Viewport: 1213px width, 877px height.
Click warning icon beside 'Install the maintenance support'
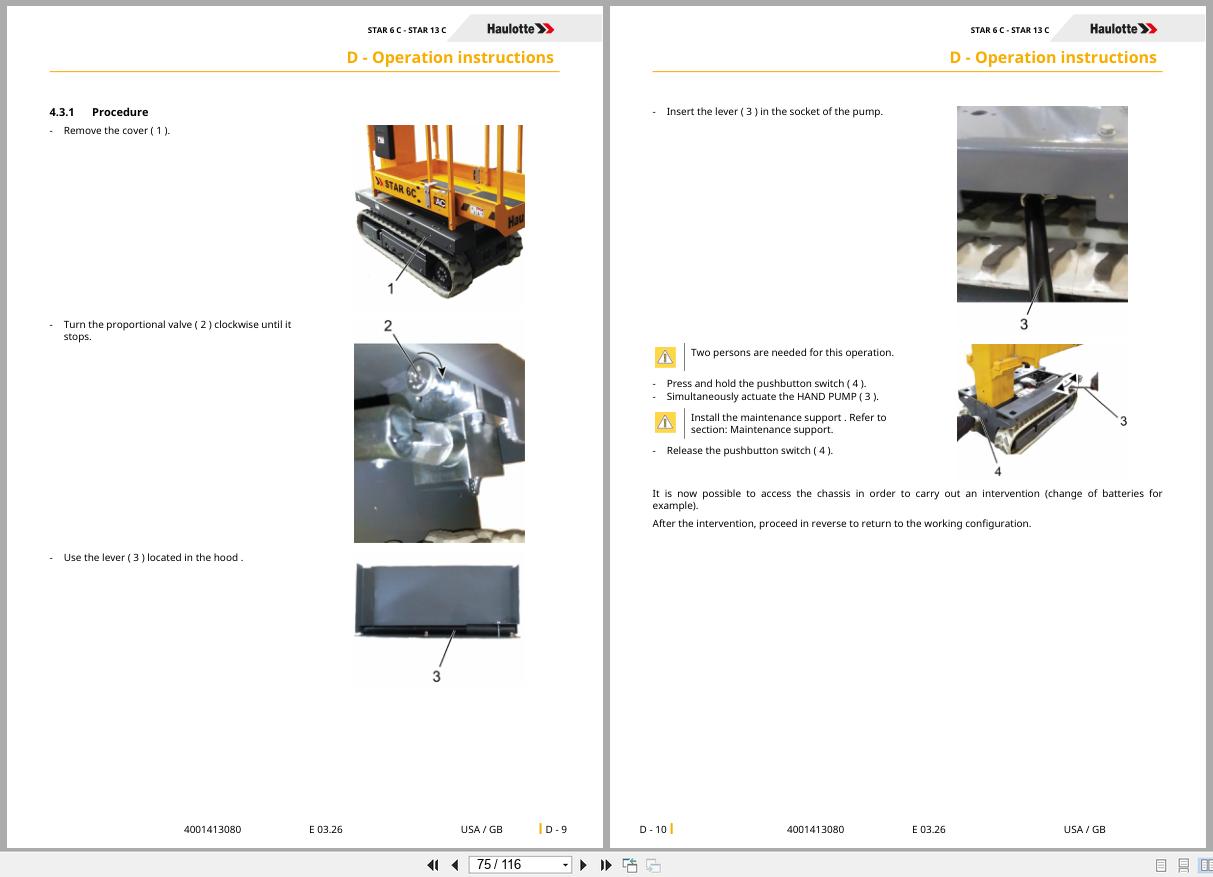tap(665, 423)
